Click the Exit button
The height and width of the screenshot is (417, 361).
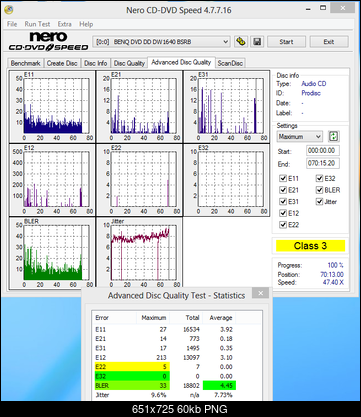[x=329, y=42]
